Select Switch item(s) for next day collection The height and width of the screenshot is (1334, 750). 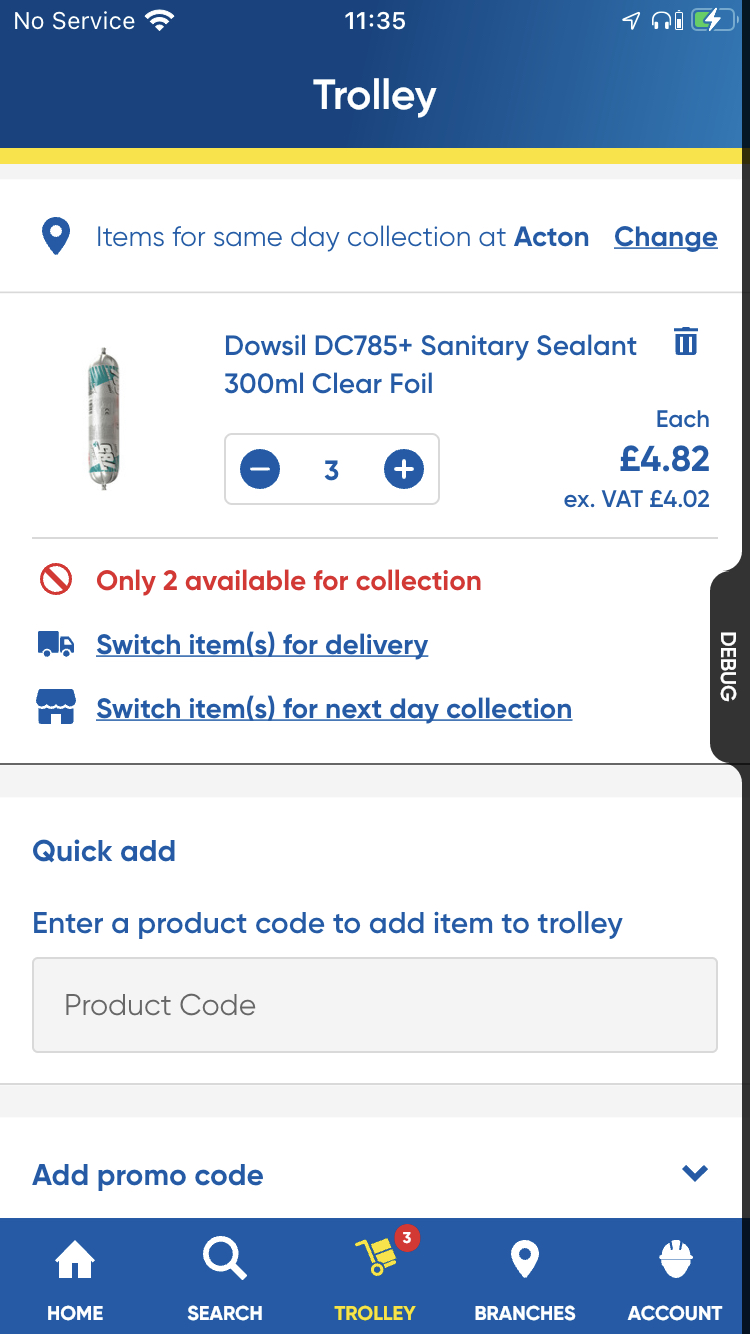point(334,709)
